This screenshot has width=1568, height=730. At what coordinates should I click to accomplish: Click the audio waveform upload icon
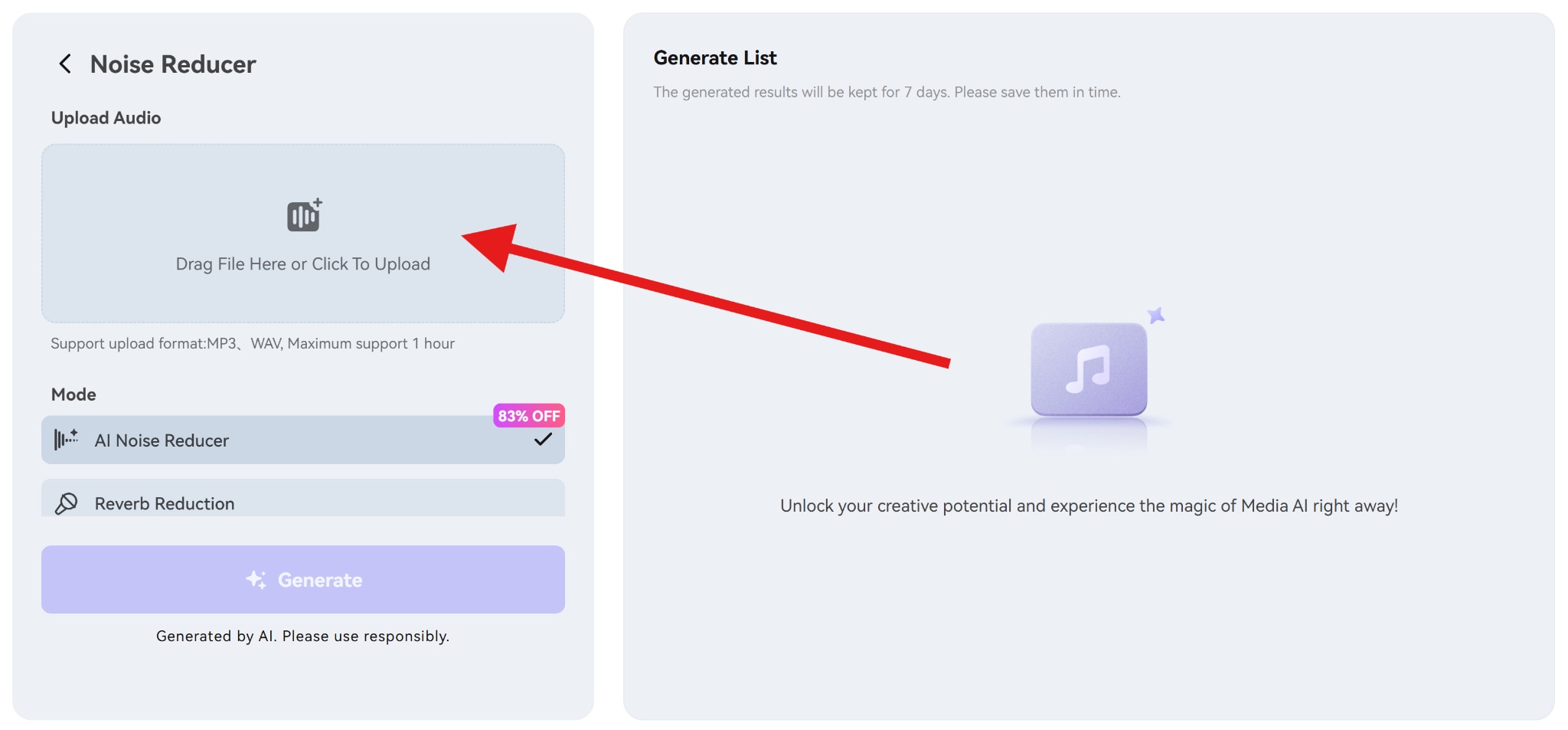(x=303, y=216)
